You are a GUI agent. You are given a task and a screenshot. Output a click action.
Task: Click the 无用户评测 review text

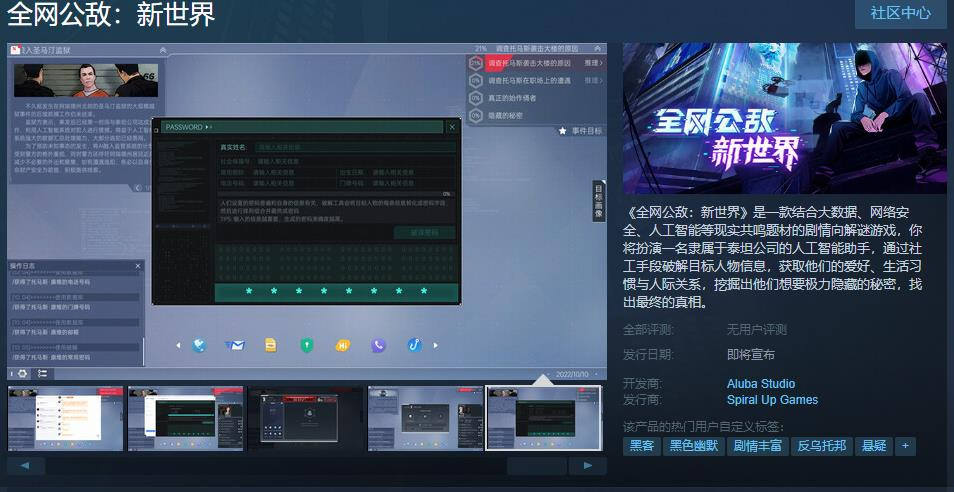coord(756,330)
